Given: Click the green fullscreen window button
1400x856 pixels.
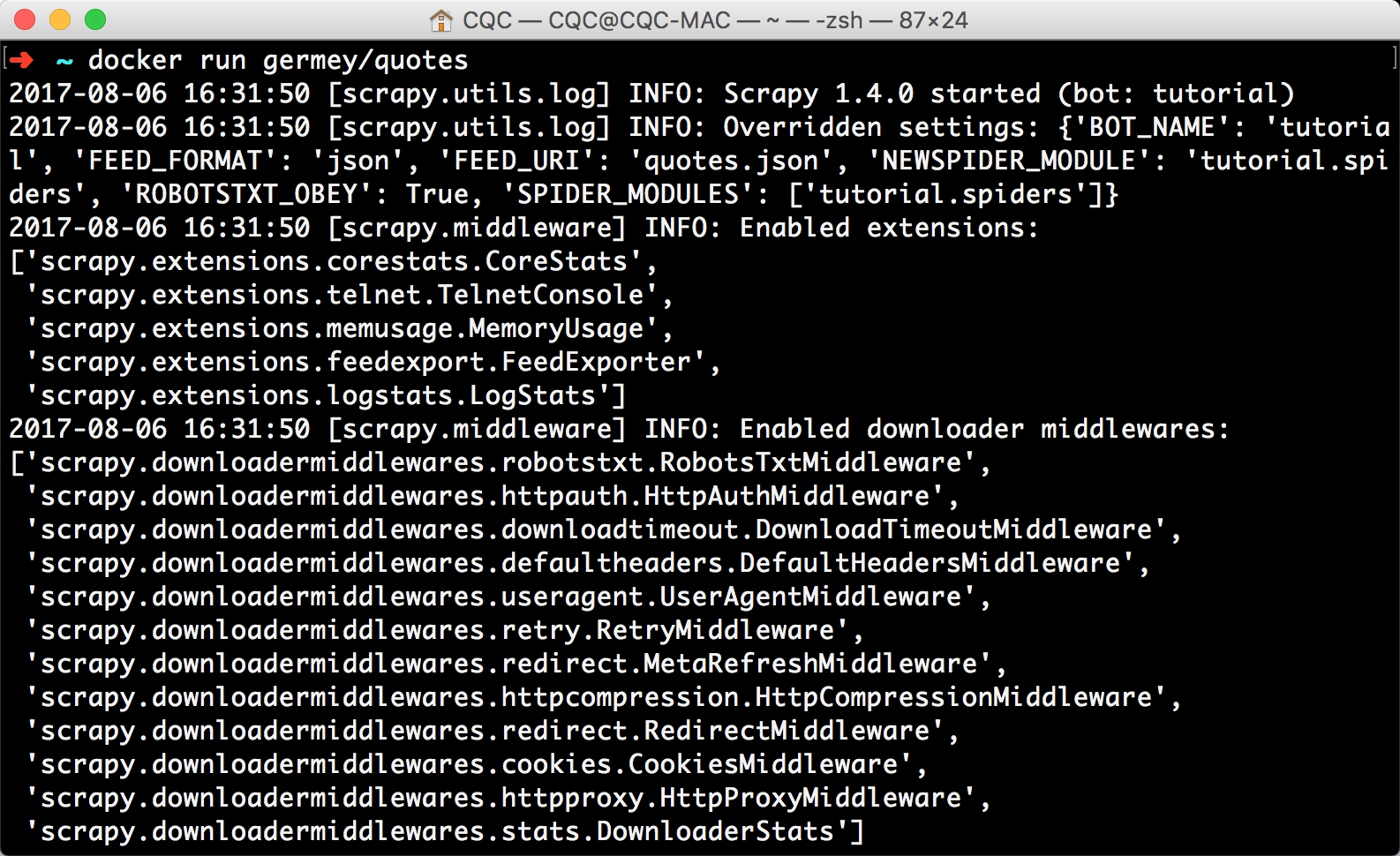Looking at the screenshot, I should (95, 19).
